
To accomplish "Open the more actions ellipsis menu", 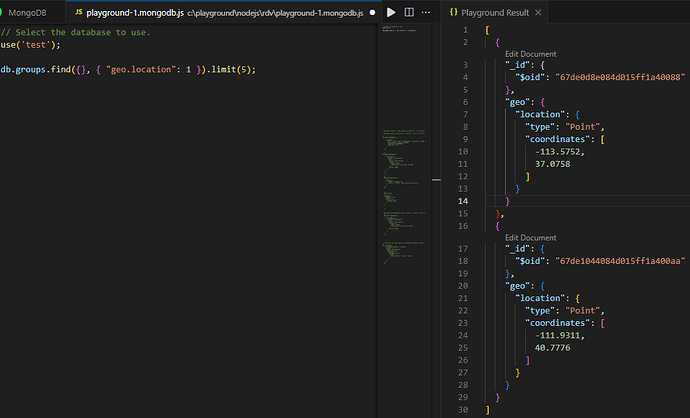I will pos(426,12).
